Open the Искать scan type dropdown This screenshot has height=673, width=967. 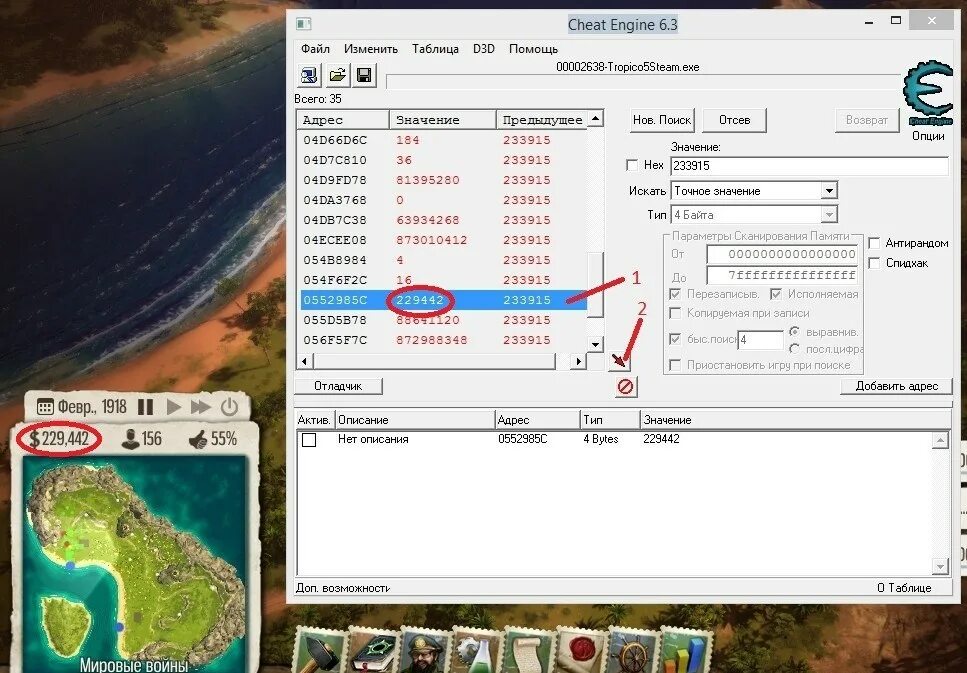coord(829,191)
